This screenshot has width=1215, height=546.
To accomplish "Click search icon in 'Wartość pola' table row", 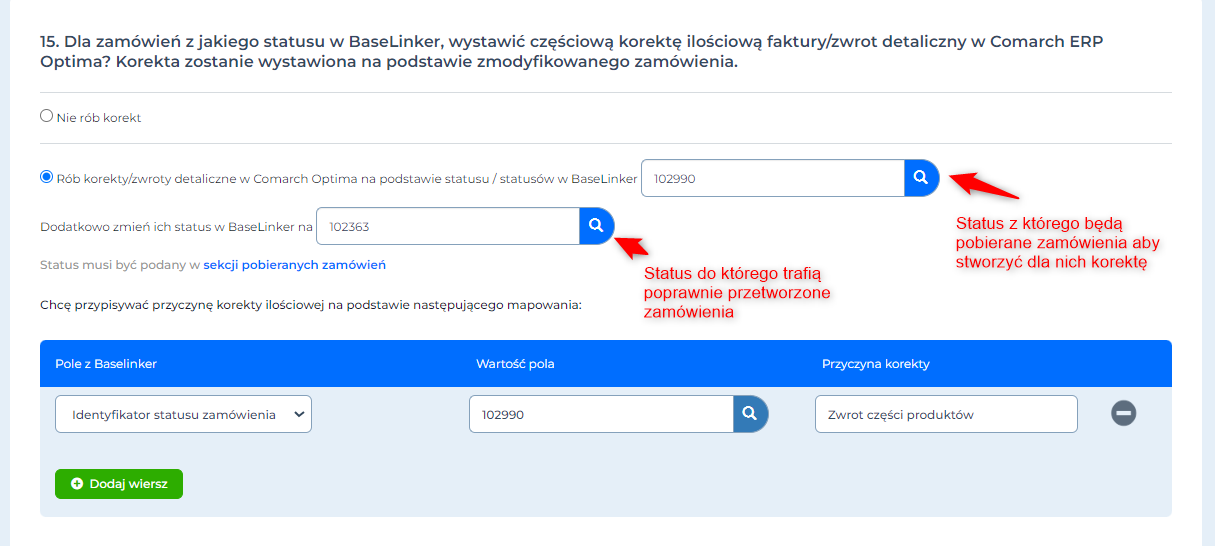I will [x=750, y=414].
